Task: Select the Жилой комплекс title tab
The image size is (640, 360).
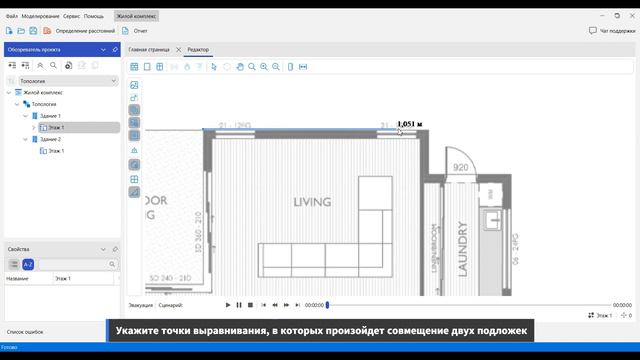Action: pos(136,16)
